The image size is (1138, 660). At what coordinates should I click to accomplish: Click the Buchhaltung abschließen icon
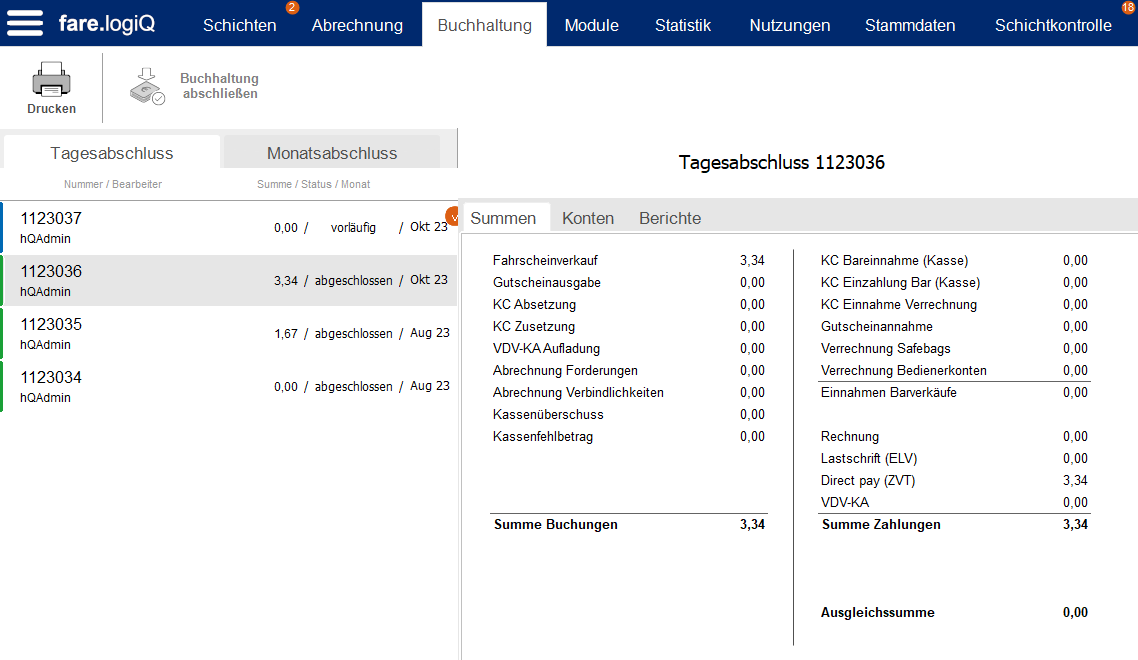click(x=146, y=87)
